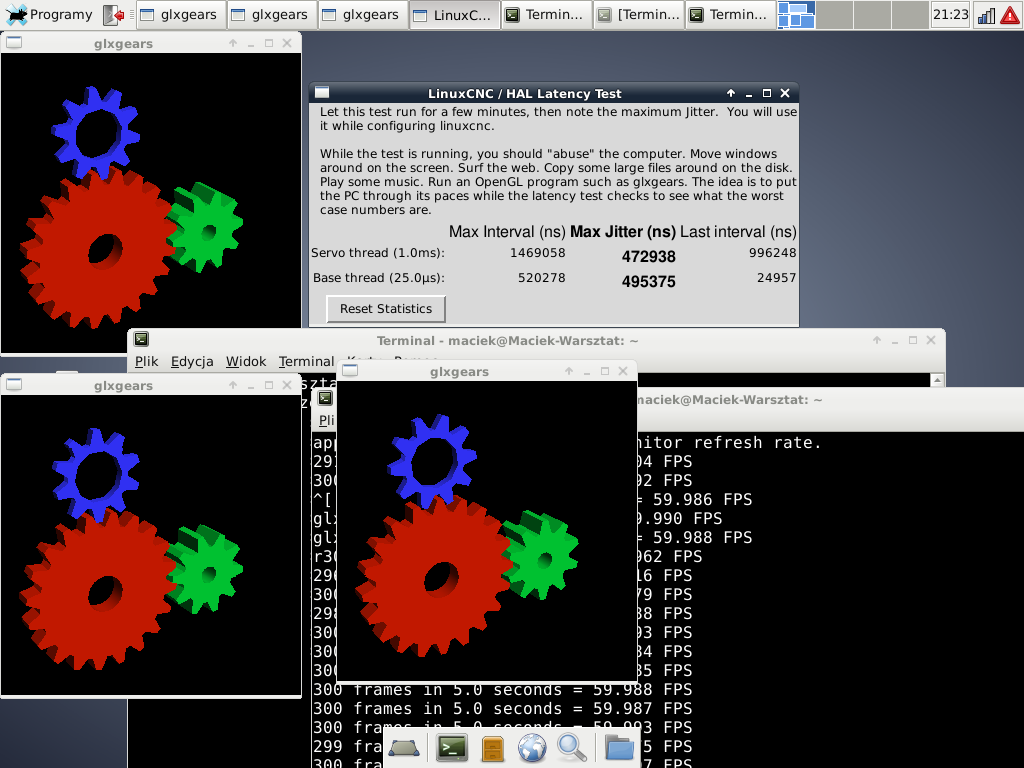Select Max Jitter (ns) column header

tap(622, 232)
